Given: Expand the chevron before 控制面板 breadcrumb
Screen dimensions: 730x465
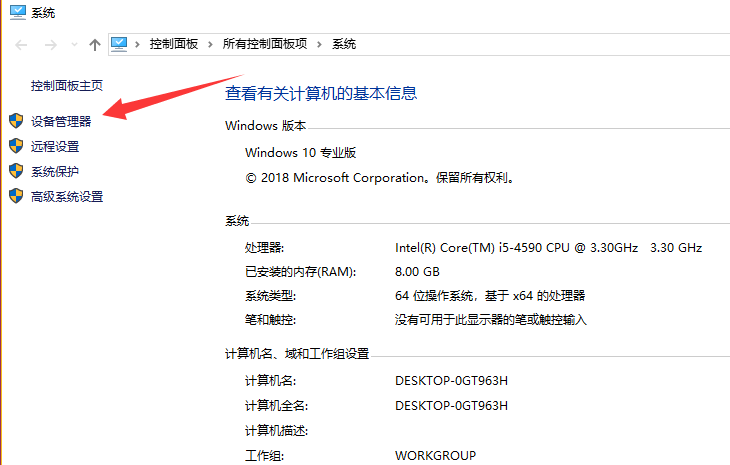Looking at the screenshot, I should coord(139,44).
